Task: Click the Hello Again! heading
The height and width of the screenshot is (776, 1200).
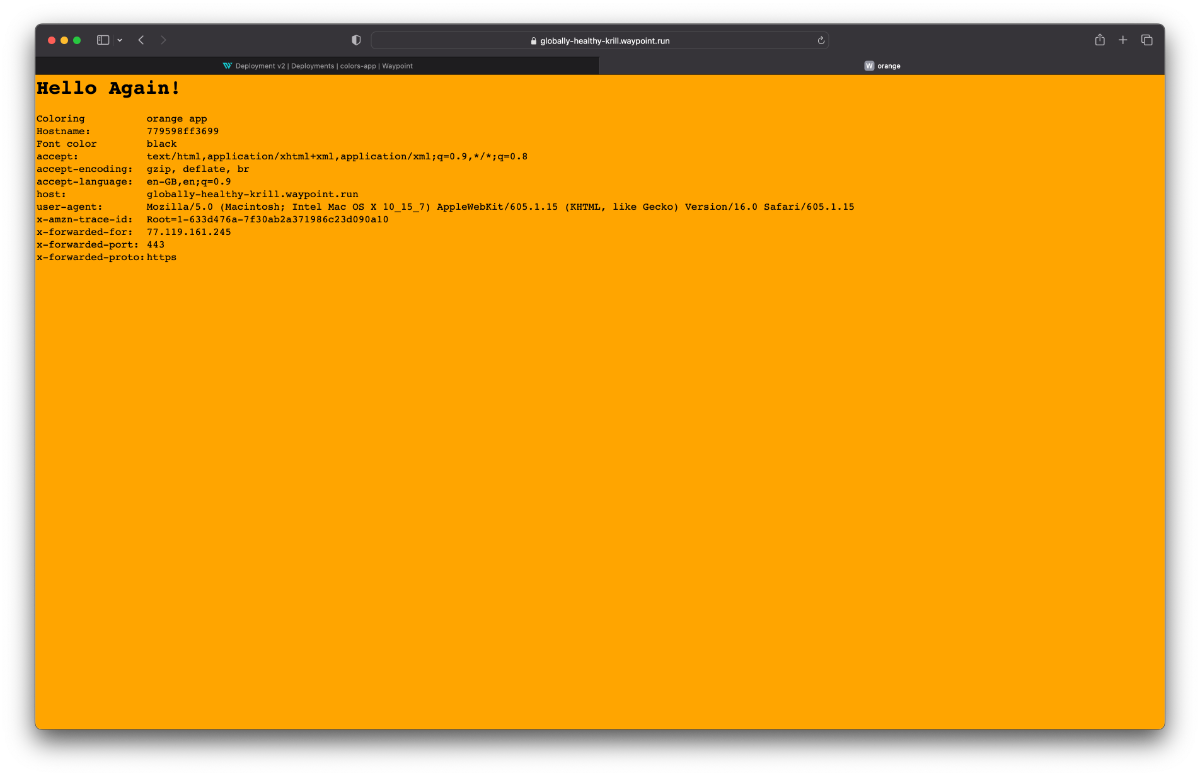Action: tap(109, 89)
